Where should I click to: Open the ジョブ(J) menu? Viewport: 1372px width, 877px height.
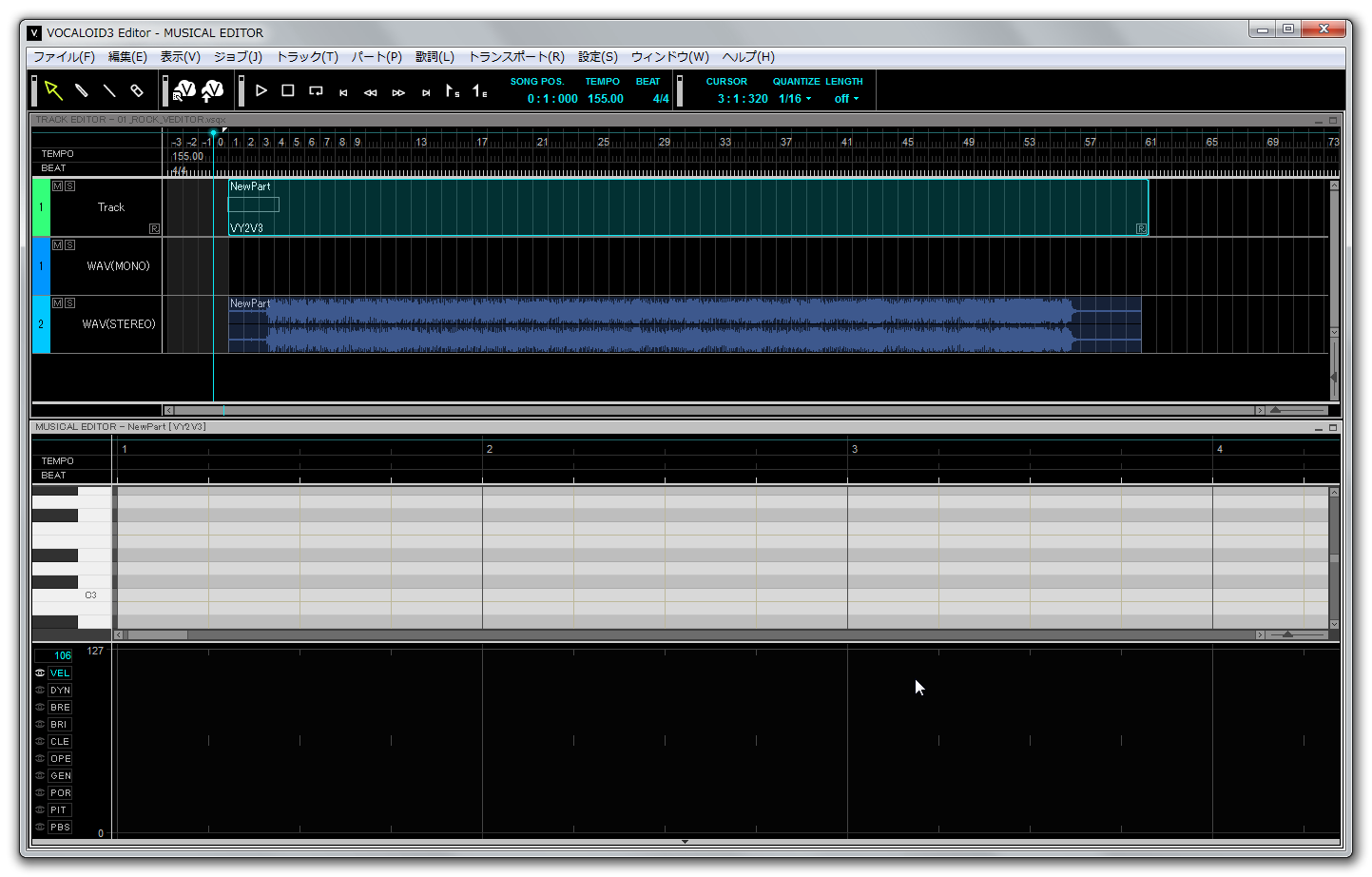click(238, 57)
